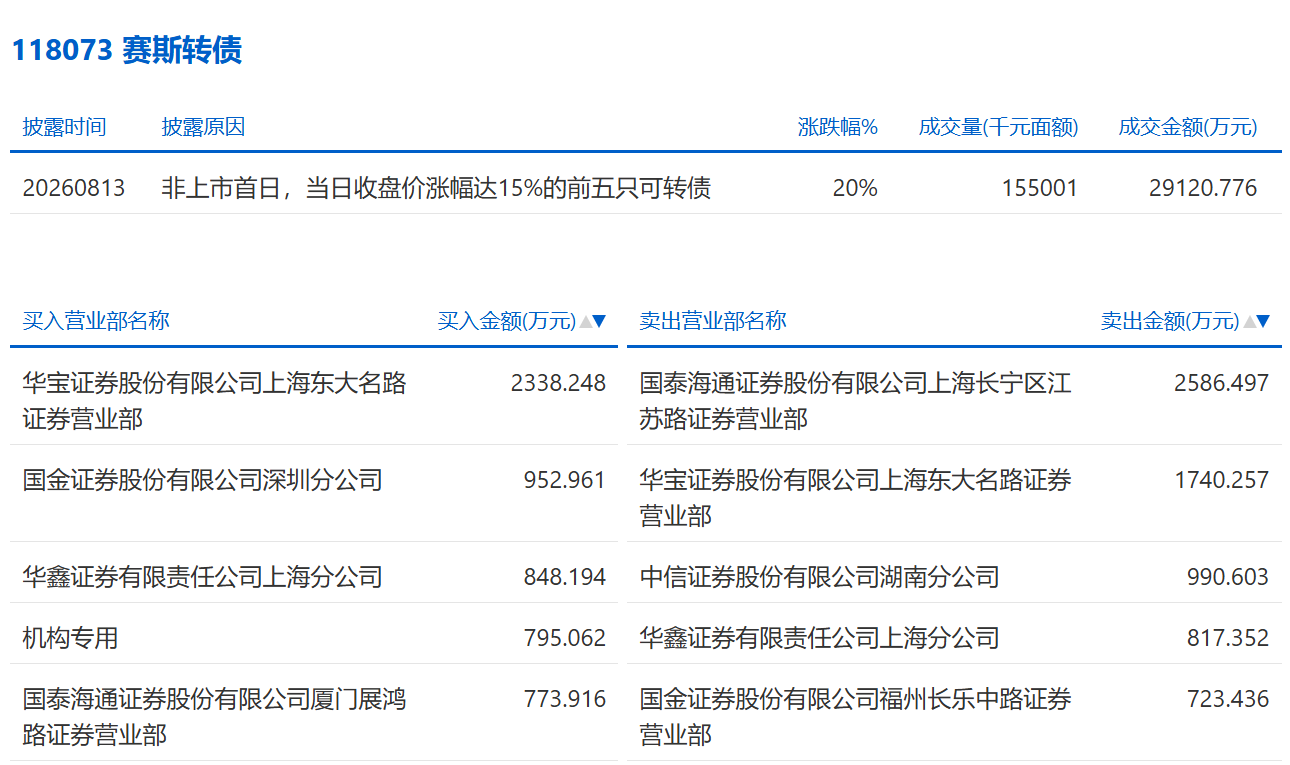Click the 买入营业部名称 column header

tap(96, 320)
